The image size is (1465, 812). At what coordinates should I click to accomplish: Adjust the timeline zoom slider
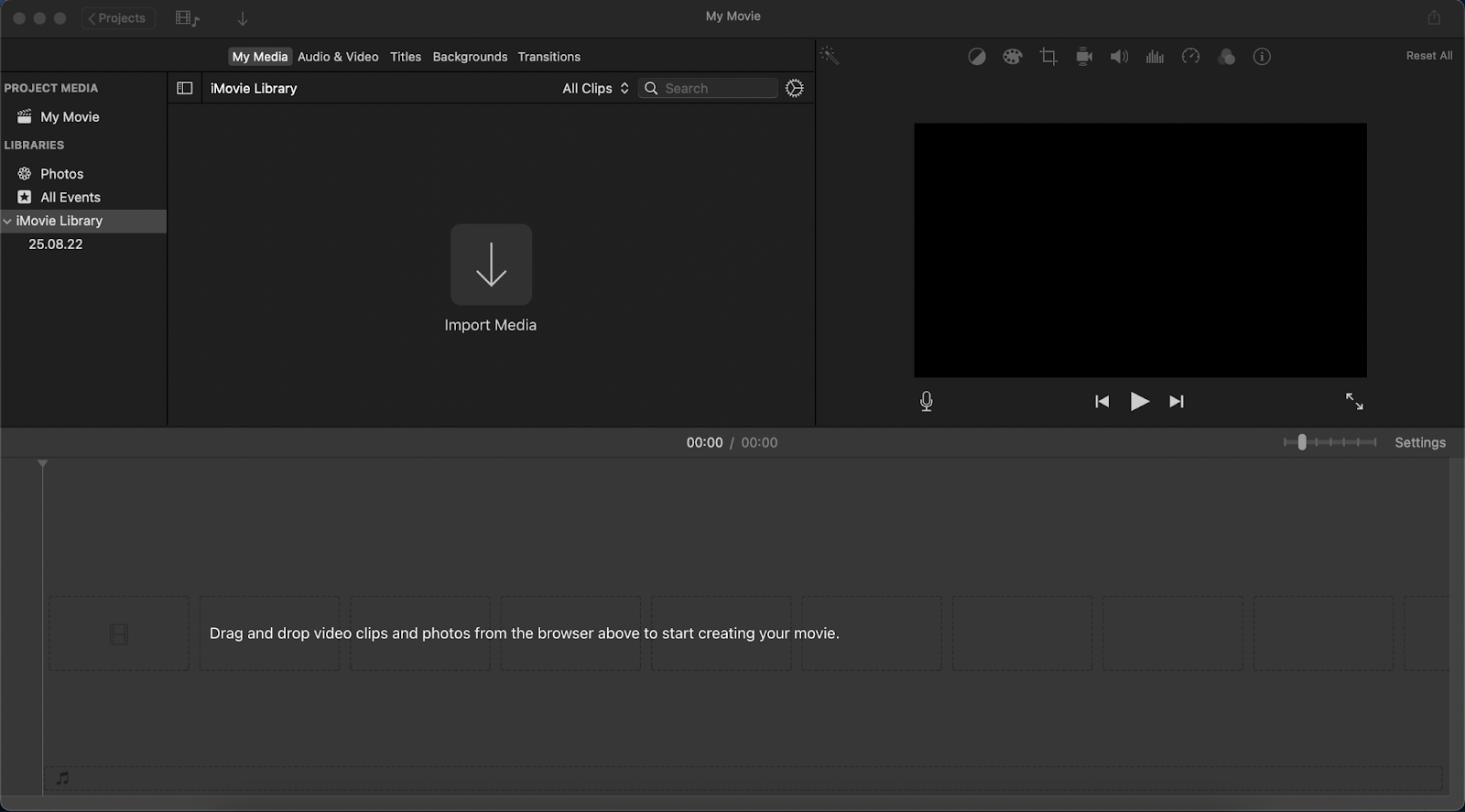[x=1301, y=442]
